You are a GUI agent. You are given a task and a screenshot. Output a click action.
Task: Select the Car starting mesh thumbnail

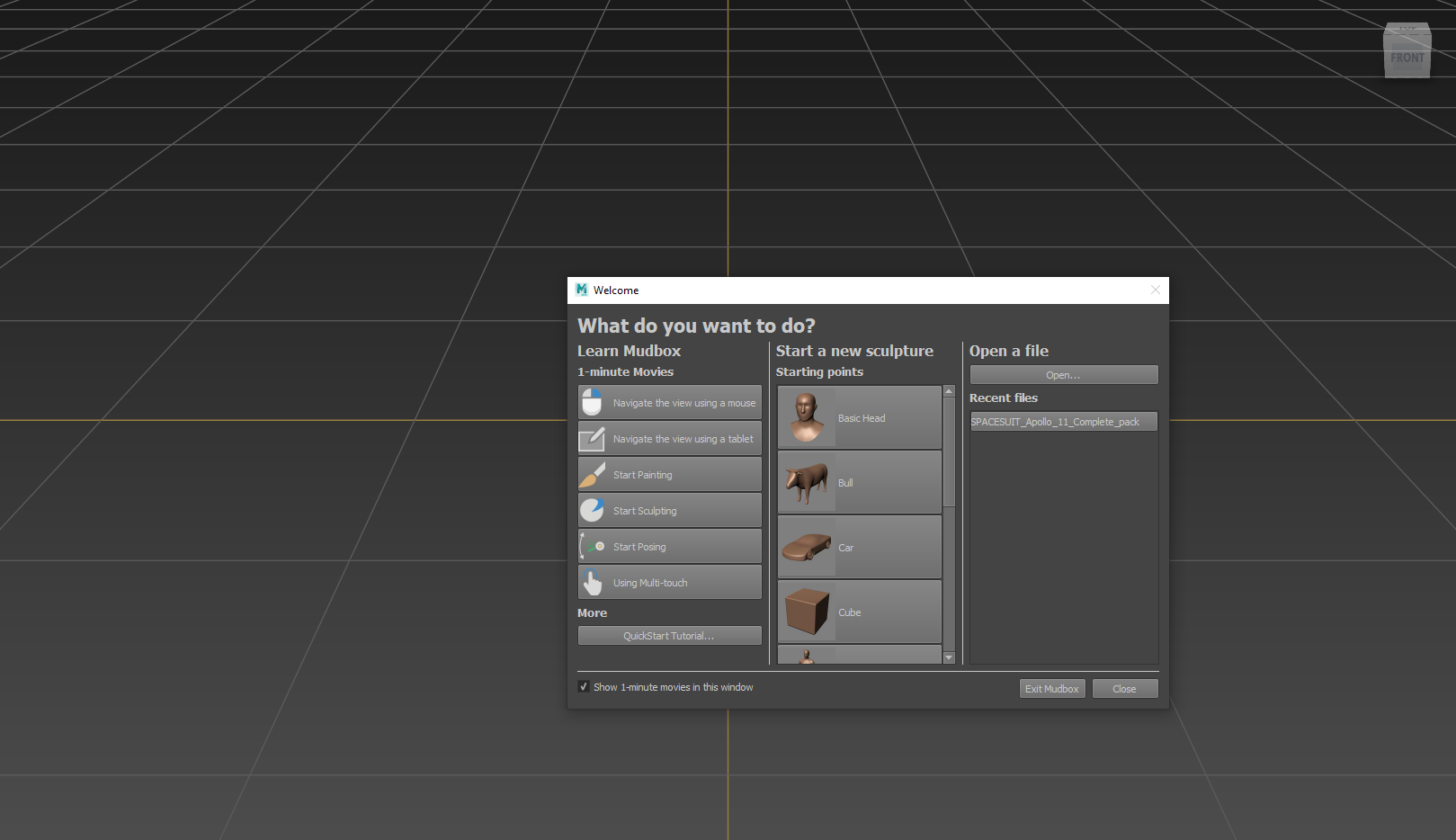[807, 547]
